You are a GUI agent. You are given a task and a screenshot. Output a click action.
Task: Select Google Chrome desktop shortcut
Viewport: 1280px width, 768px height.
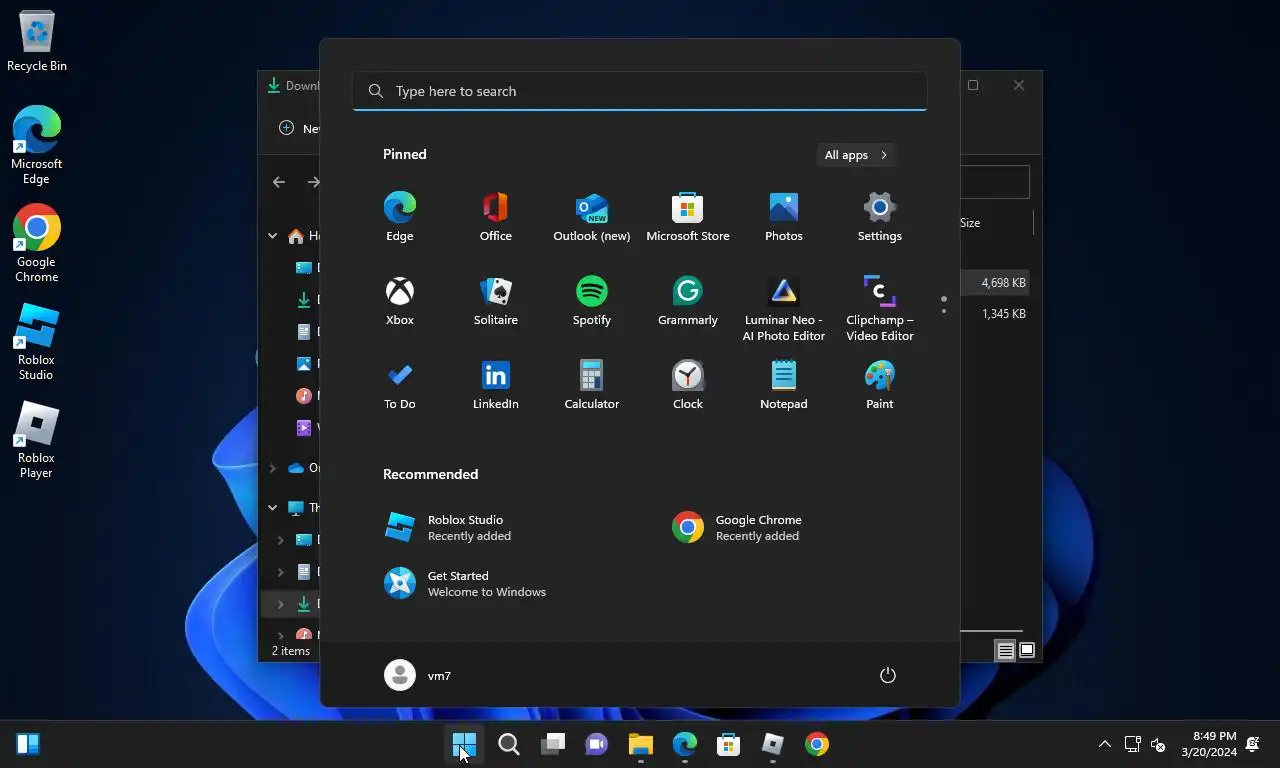37,243
